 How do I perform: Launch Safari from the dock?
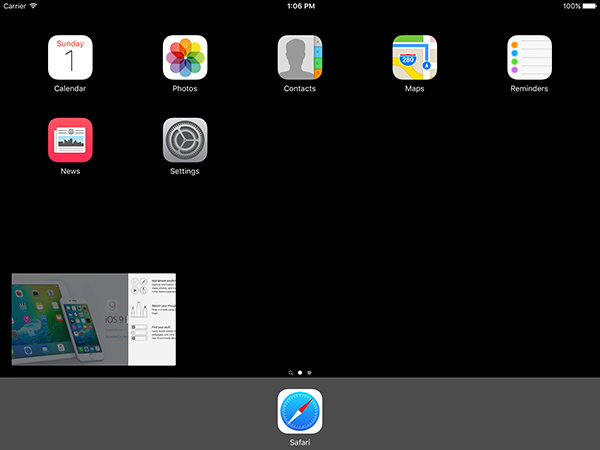[300, 411]
